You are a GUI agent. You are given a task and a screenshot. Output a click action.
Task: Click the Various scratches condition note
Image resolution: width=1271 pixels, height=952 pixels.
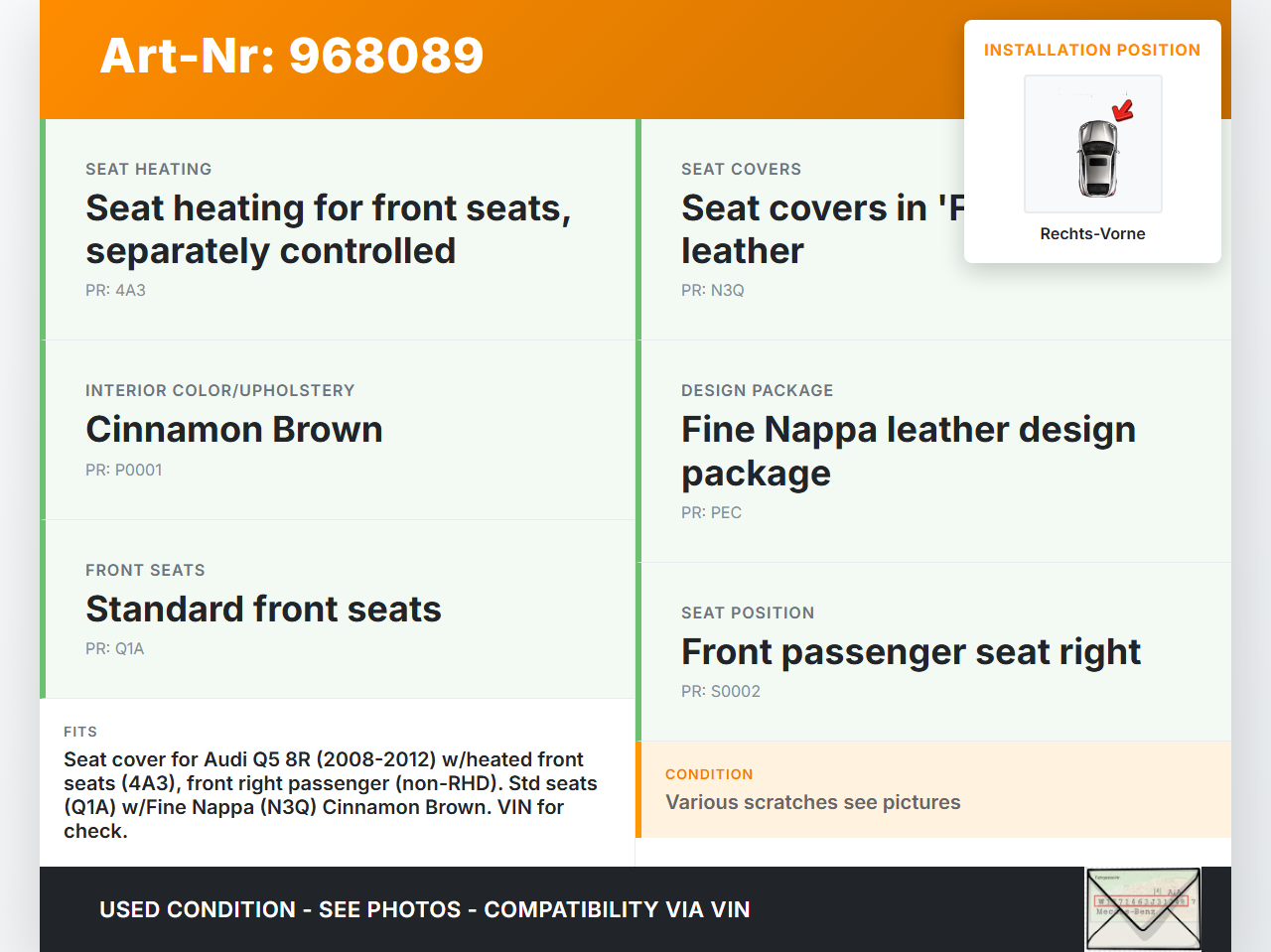812,802
